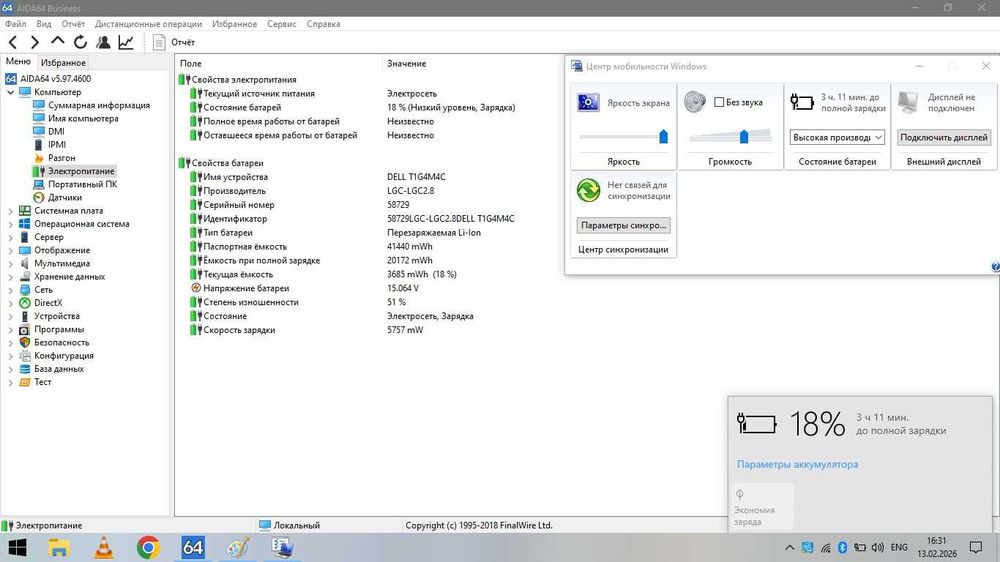The width and height of the screenshot is (1000, 562).
Task: Click the sync center green icon
Action: point(588,190)
